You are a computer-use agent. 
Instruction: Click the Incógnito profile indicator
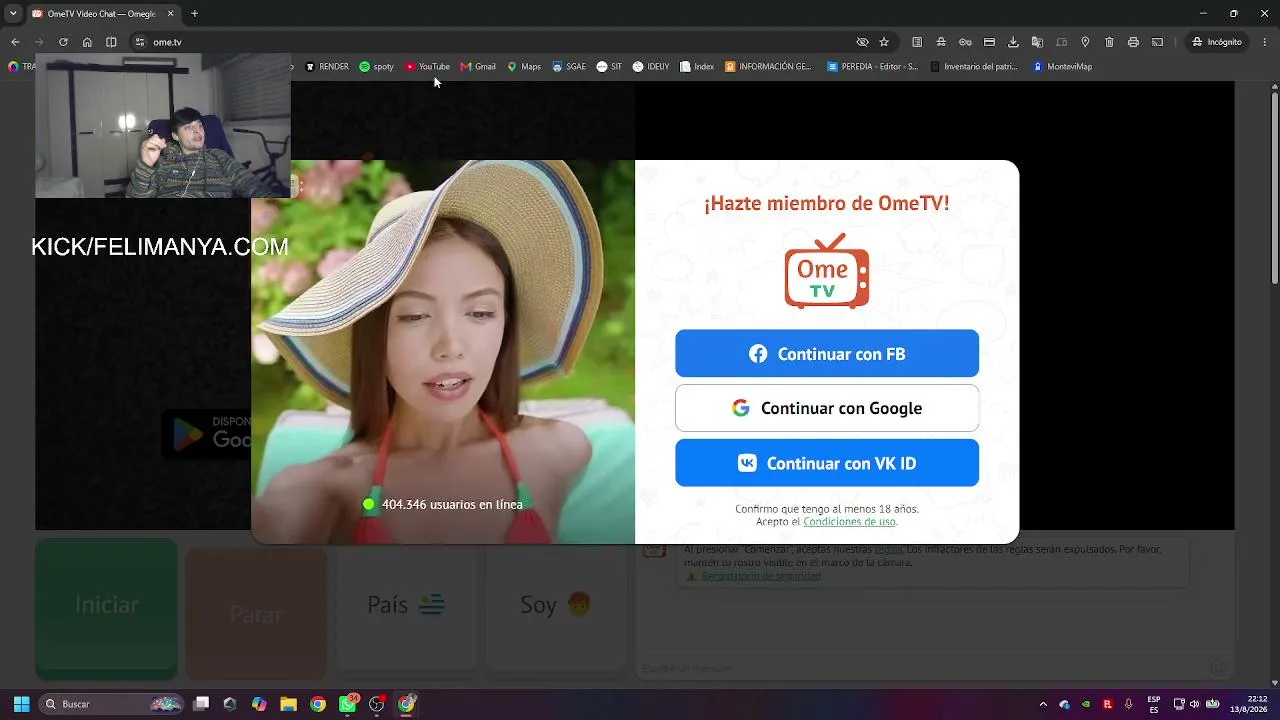tap(1217, 42)
